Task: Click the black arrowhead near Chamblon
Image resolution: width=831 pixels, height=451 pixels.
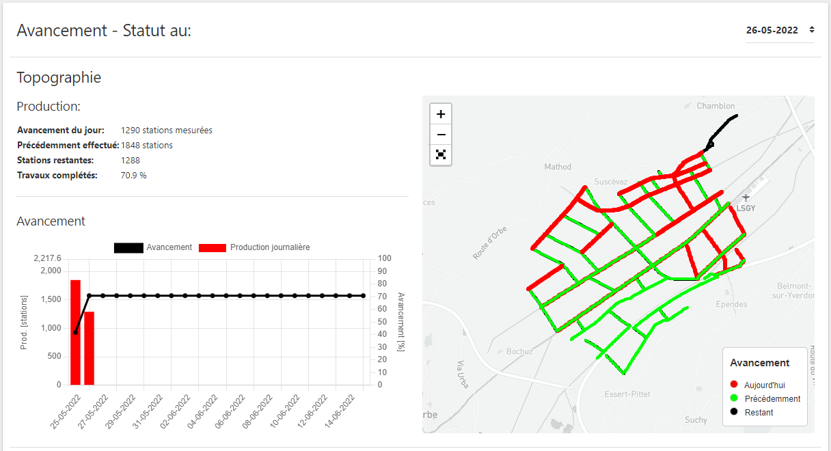Action: coord(709,145)
